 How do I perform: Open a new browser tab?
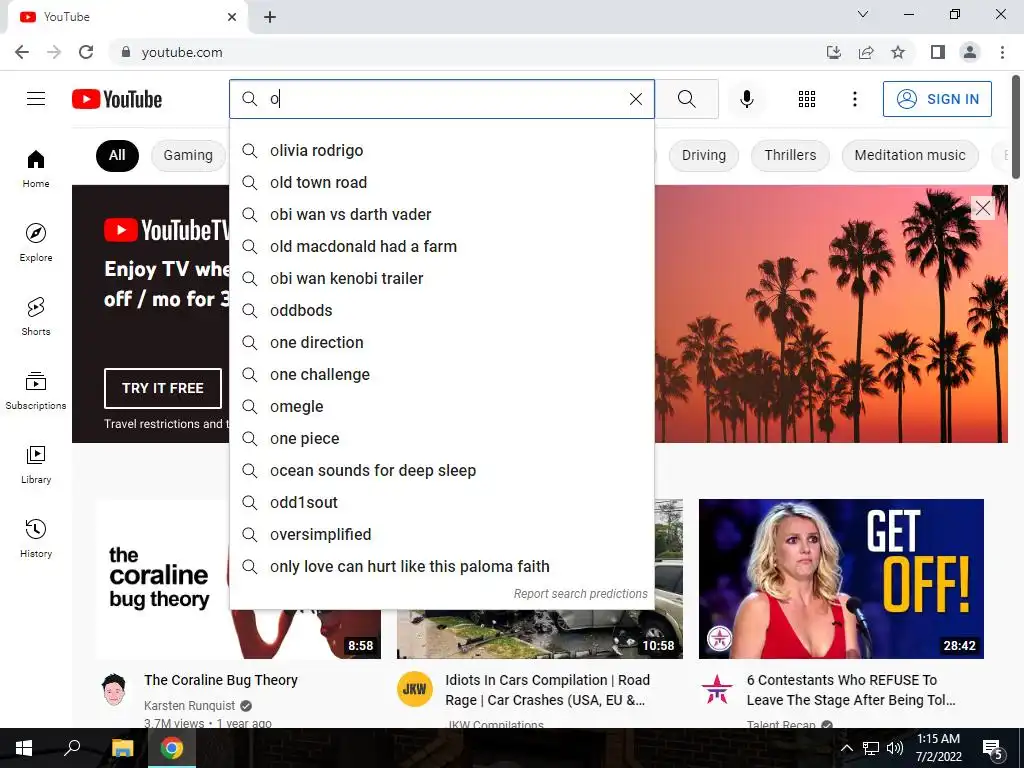pyautogui.click(x=270, y=17)
